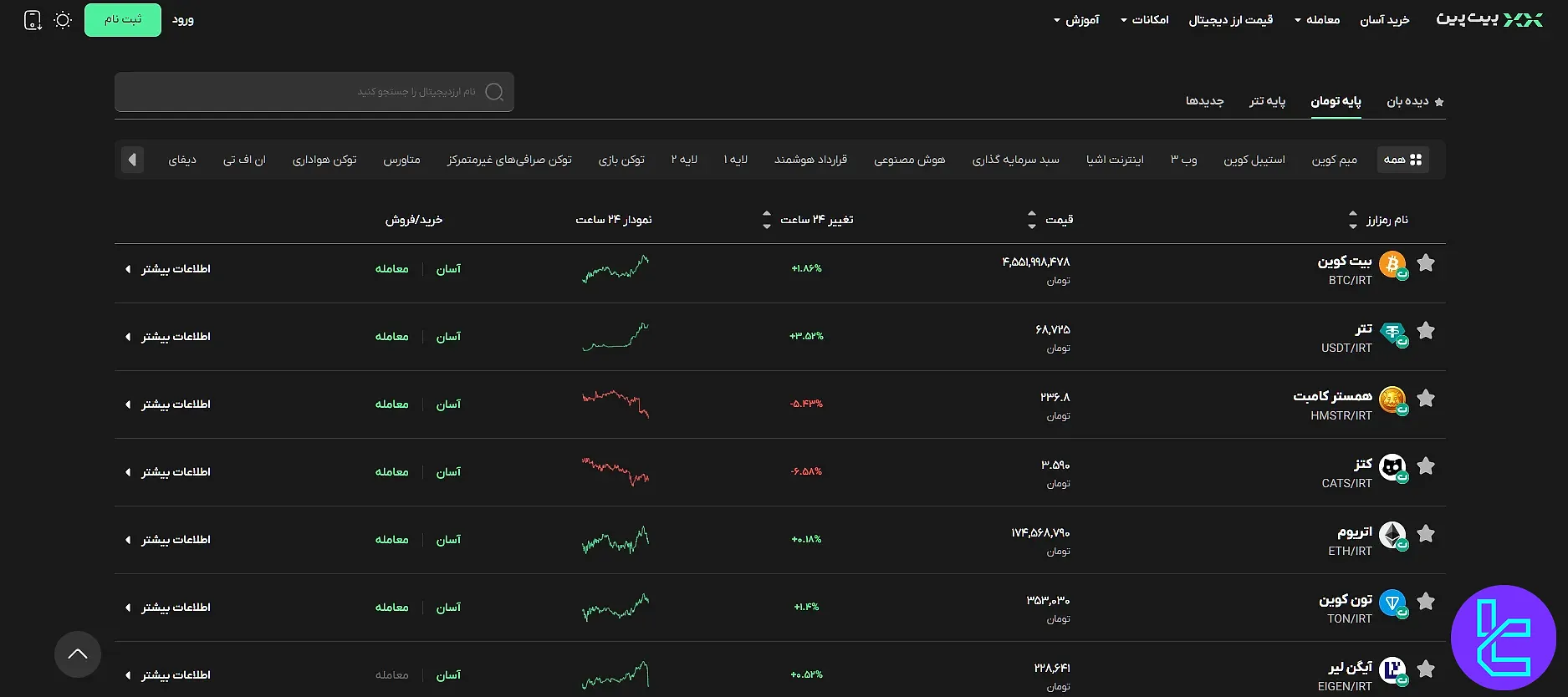Open the mobile app download icon
The image size is (1568, 697).
pos(33,20)
